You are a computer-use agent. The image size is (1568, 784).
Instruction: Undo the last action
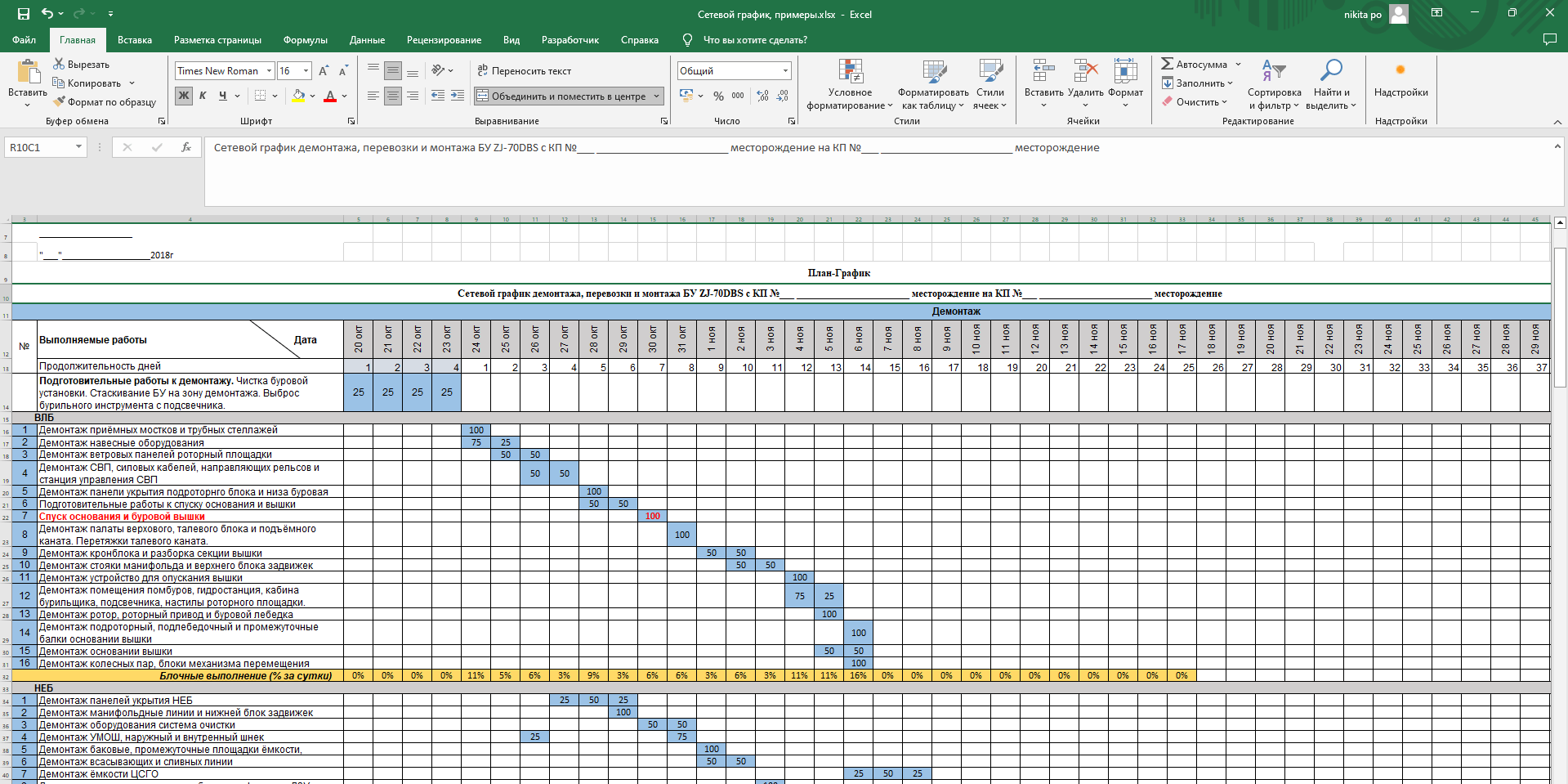(x=47, y=14)
